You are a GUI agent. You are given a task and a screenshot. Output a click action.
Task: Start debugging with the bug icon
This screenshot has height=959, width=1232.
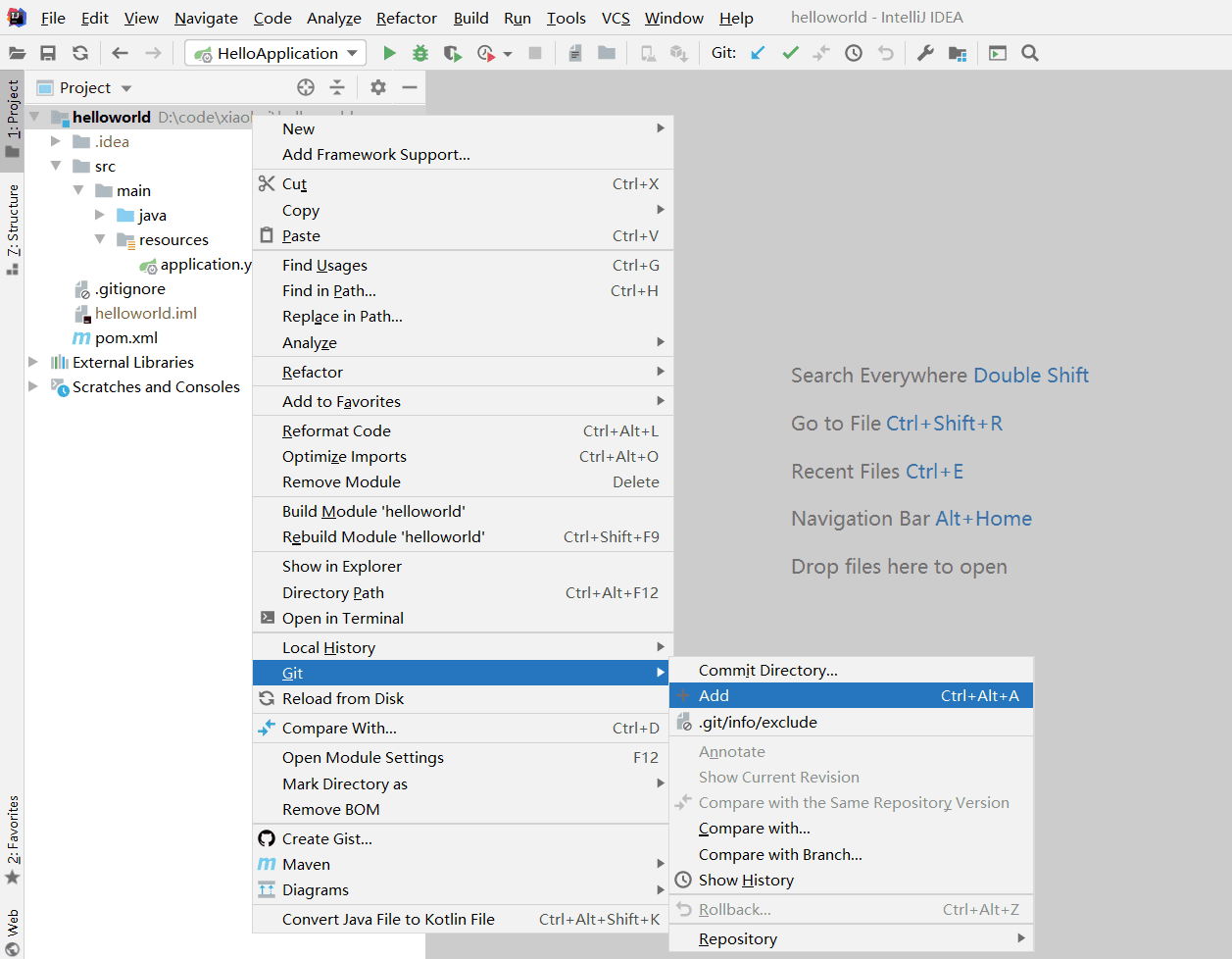pos(420,53)
